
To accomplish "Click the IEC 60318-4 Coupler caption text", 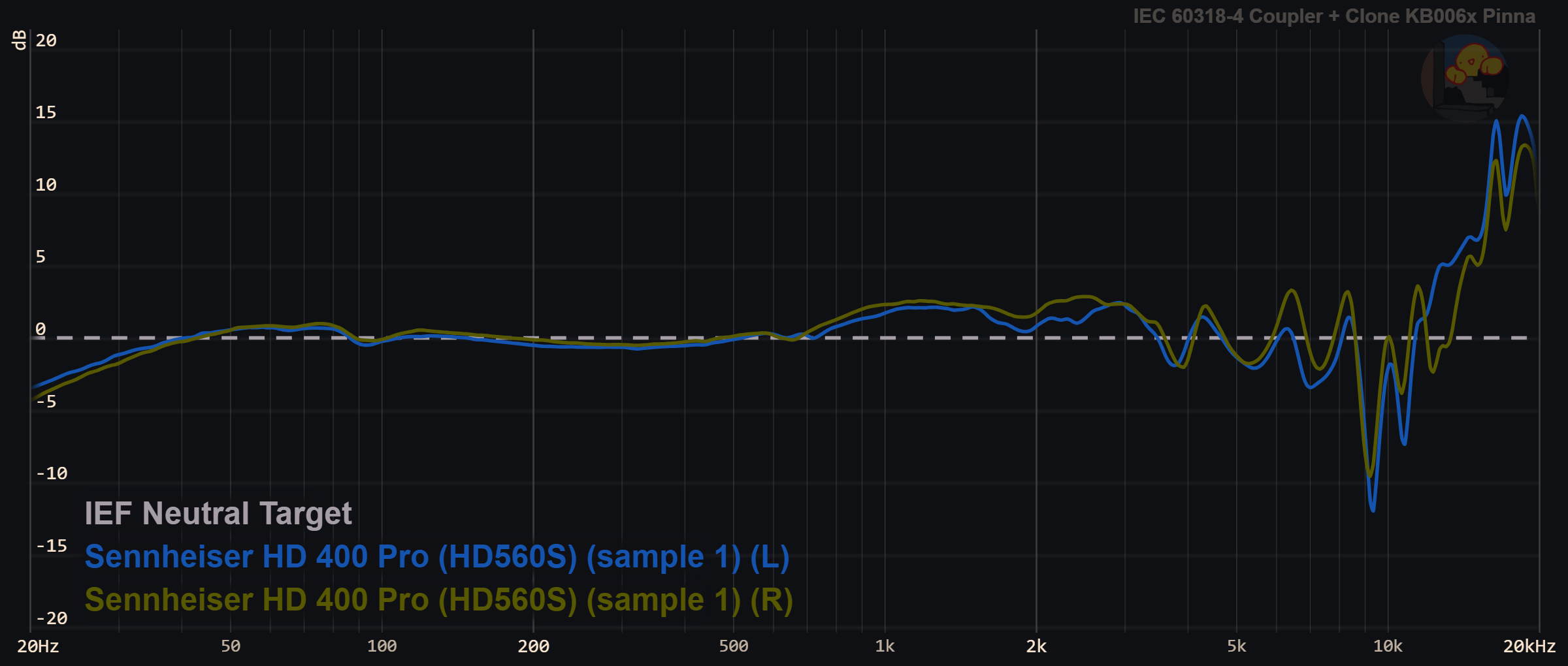I will pyautogui.click(x=1334, y=16).
